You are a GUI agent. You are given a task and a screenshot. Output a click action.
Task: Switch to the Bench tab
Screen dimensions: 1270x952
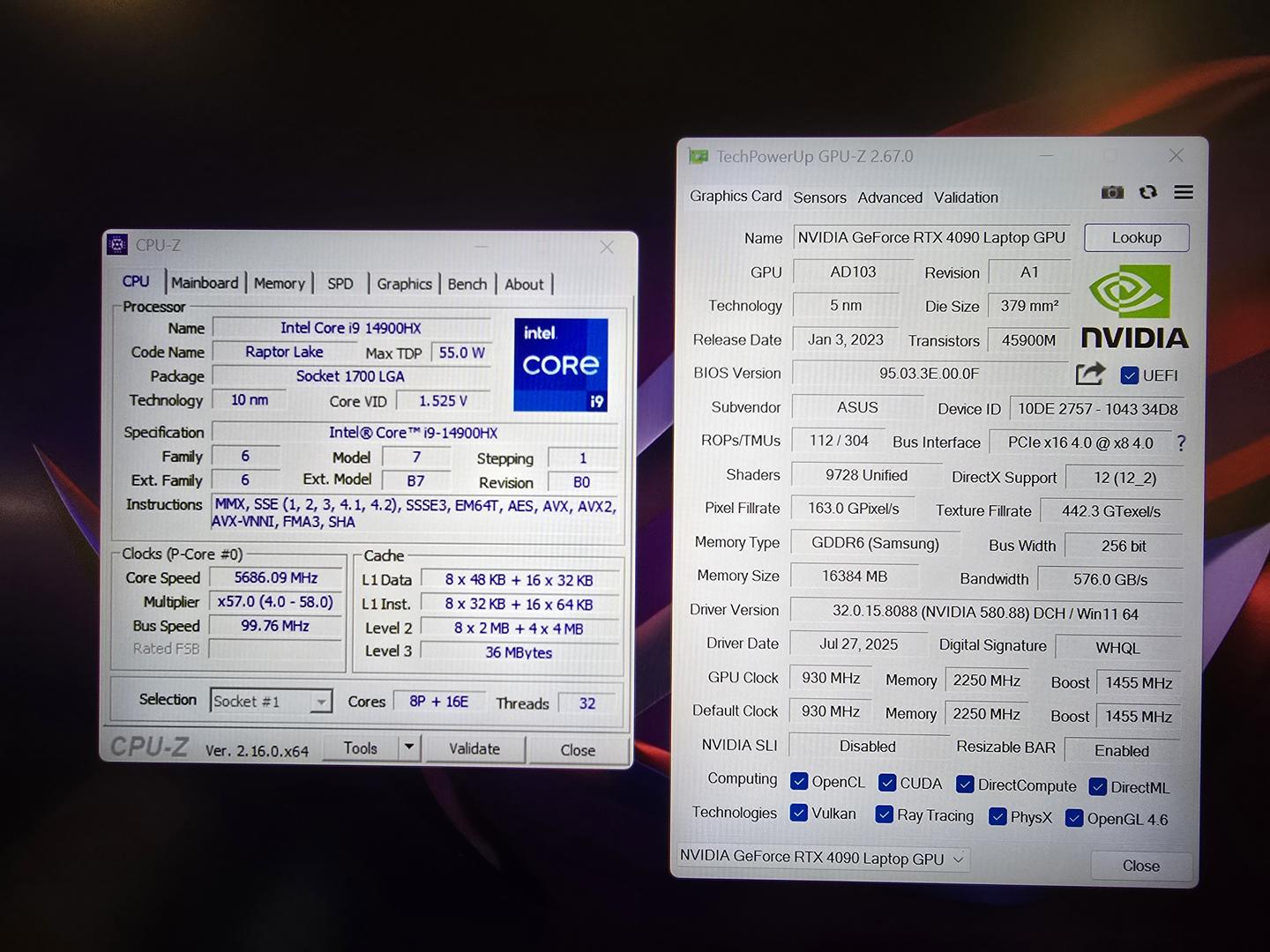(x=467, y=284)
